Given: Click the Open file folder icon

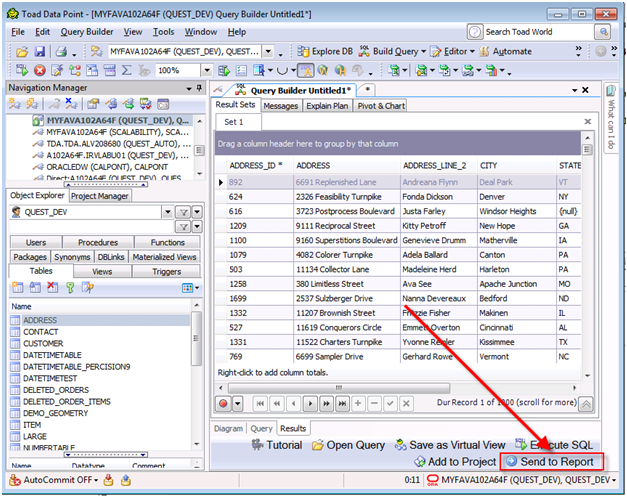Looking at the screenshot, I should (22, 52).
